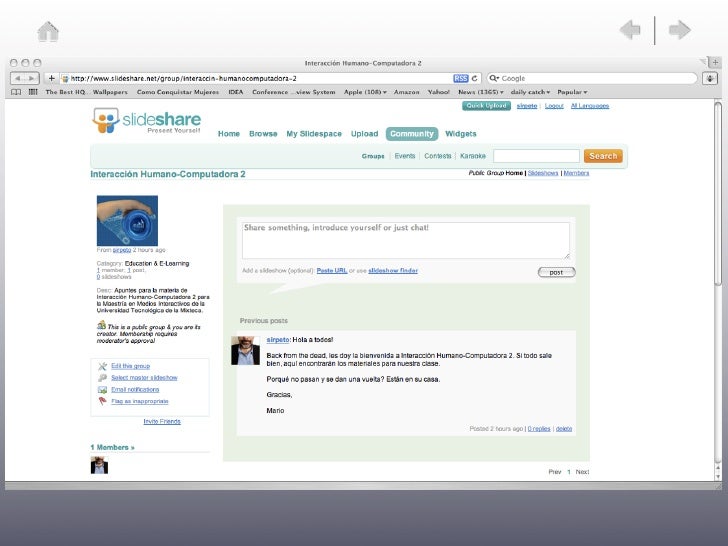The width and height of the screenshot is (728, 546).
Task: Reload the page with the refresh icon
Action: click(x=474, y=78)
